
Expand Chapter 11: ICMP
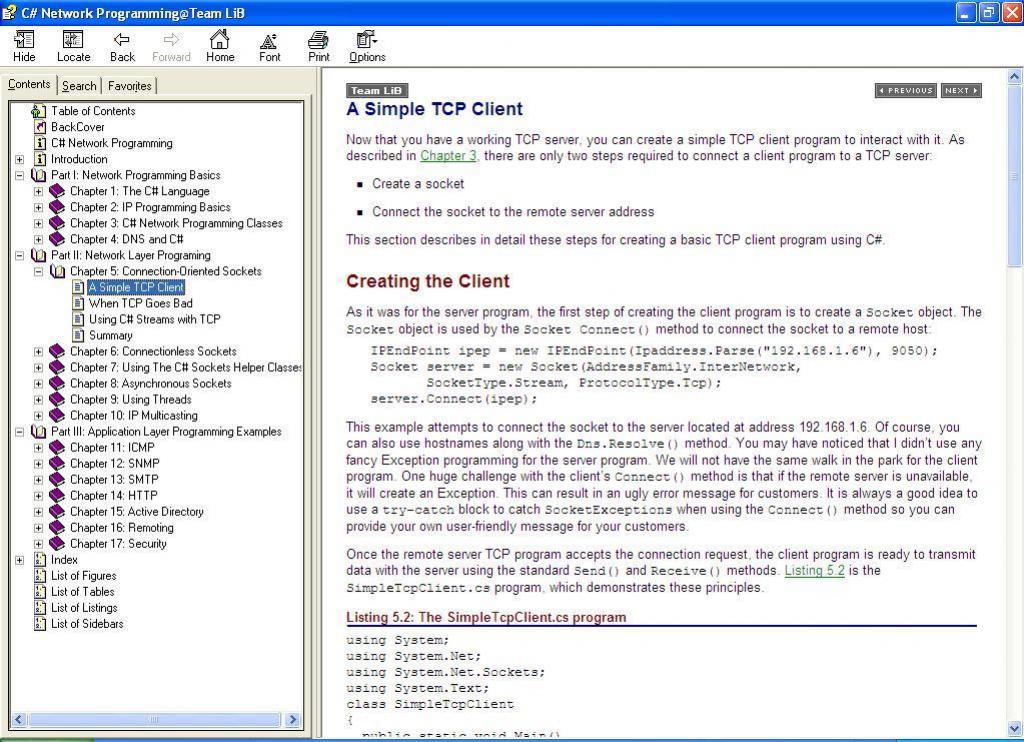tap(39, 447)
